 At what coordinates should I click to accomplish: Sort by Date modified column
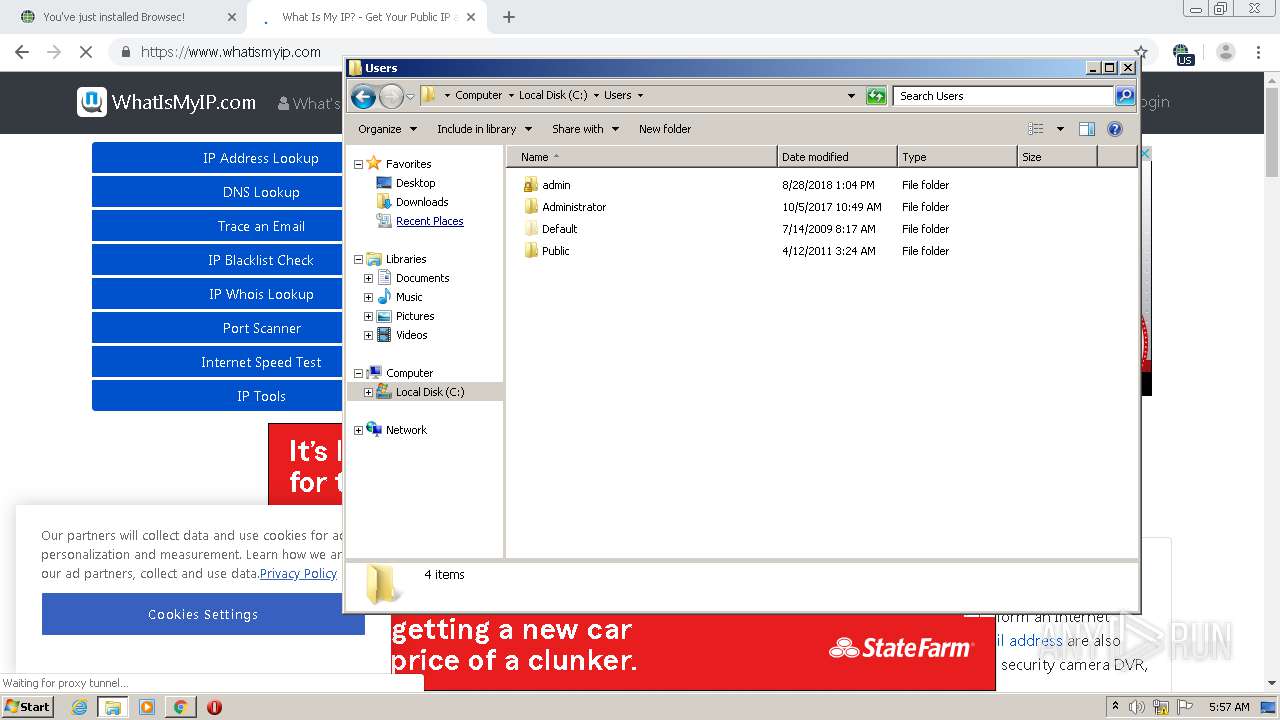[x=837, y=157]
